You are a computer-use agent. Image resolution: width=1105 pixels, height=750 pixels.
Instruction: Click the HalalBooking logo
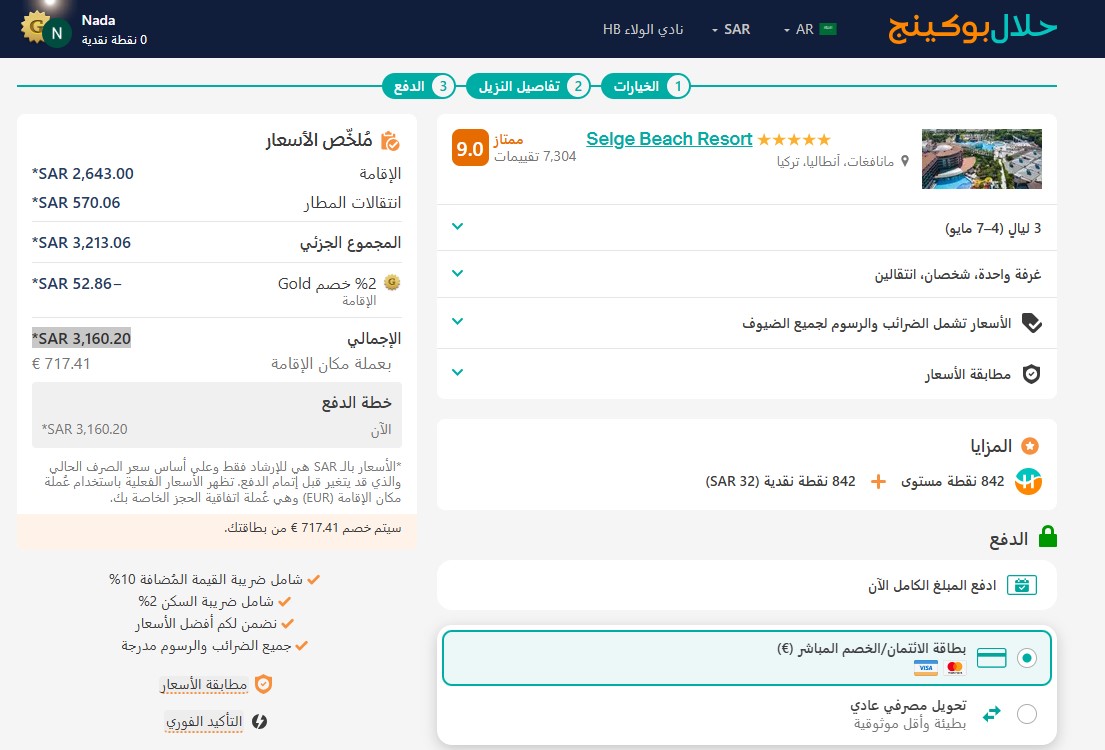pyautogui.click(x=973, y=28)
